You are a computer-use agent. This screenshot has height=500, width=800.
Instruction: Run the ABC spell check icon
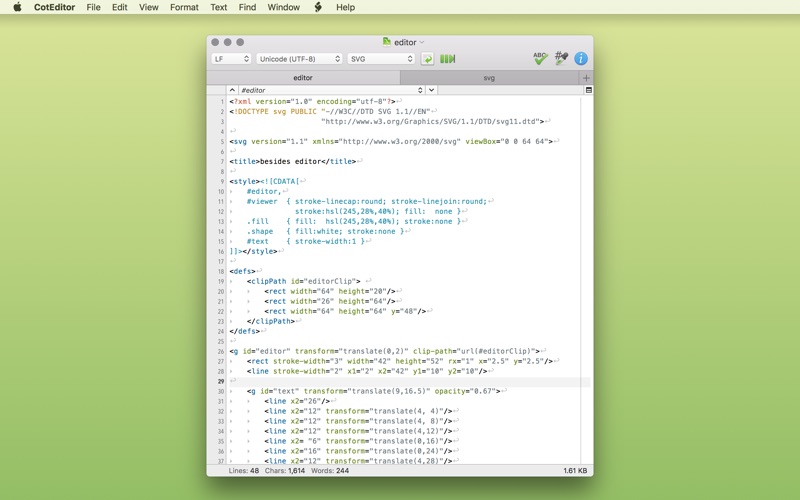[540, 58]
